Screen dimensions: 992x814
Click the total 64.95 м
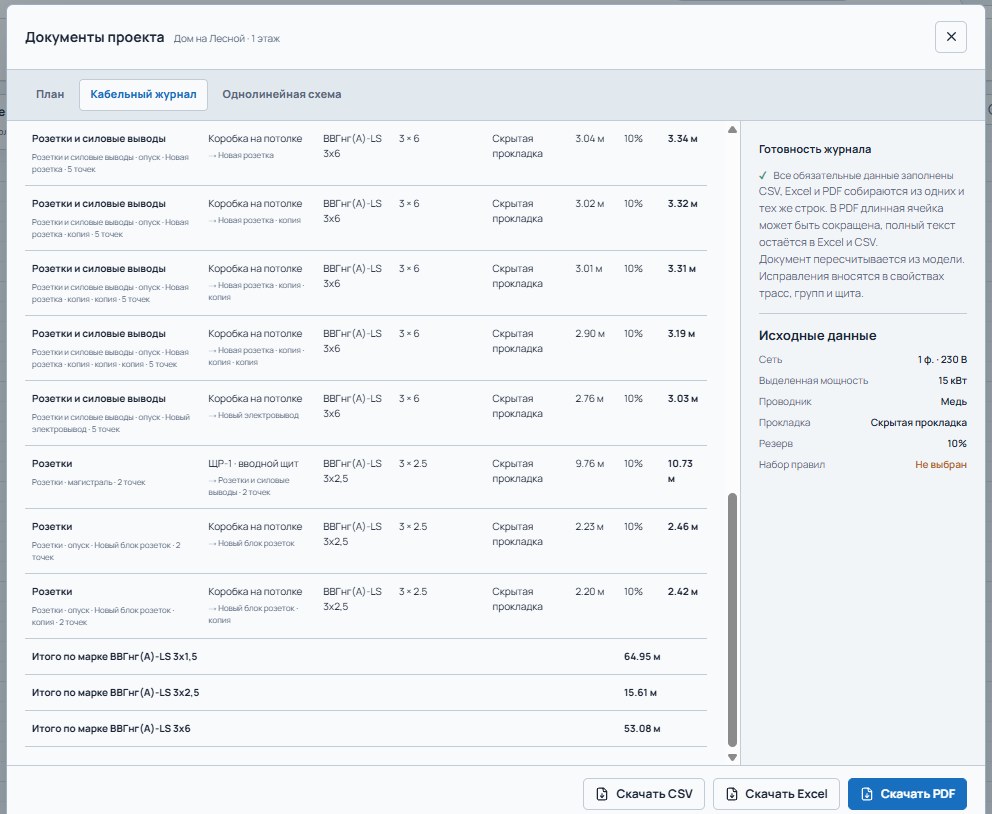(x=642, y=657)
